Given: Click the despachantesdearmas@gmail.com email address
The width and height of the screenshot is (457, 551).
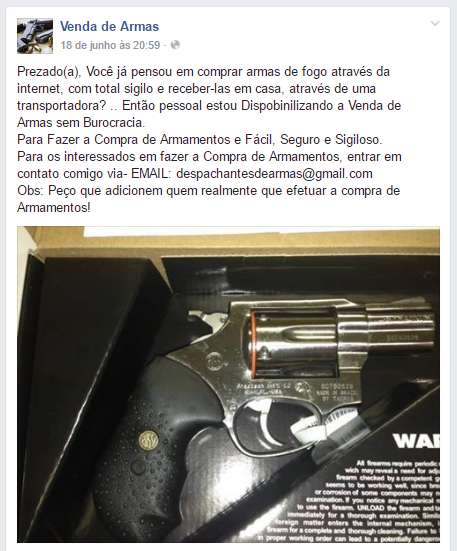Looking at the screenshot, I should click(x=274, y=174).
